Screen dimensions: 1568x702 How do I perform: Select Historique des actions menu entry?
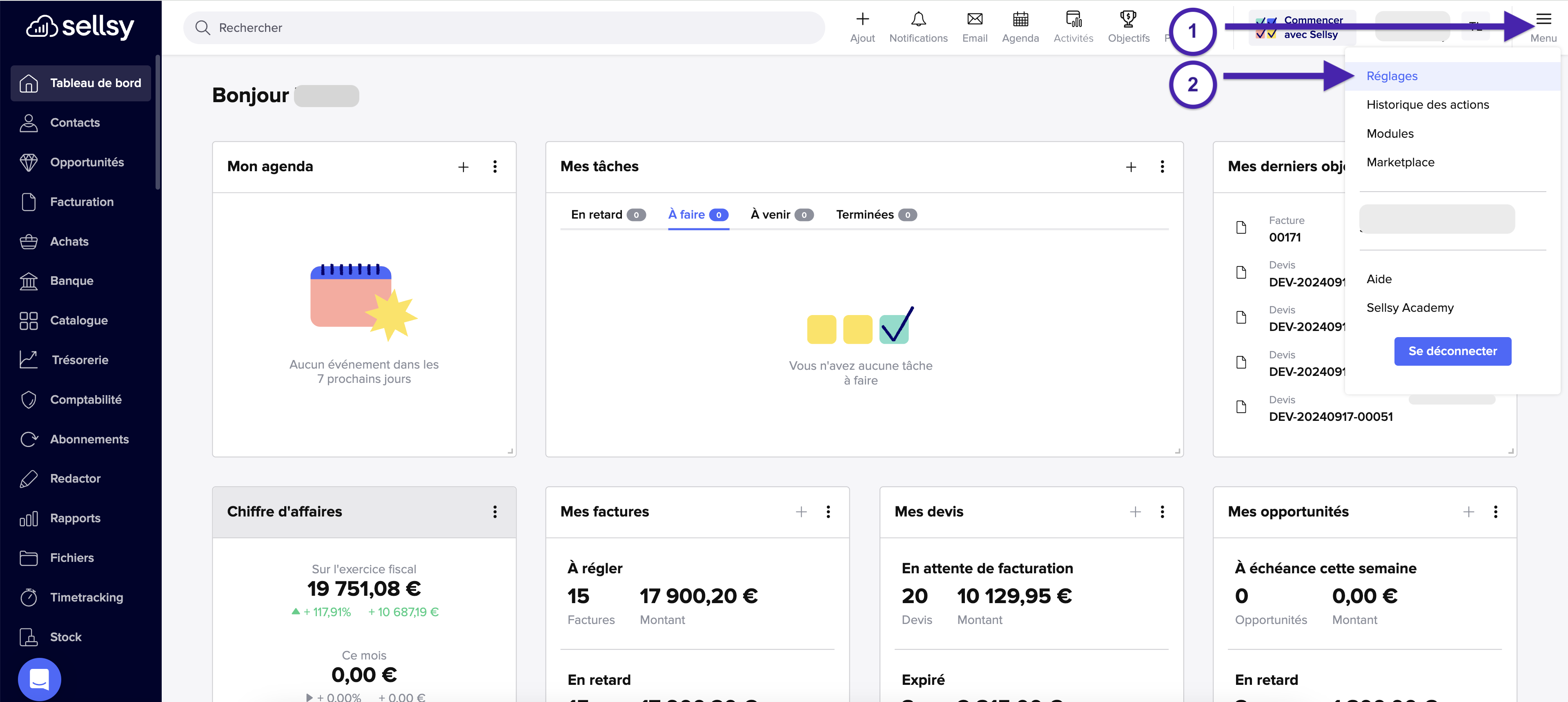1428,105
